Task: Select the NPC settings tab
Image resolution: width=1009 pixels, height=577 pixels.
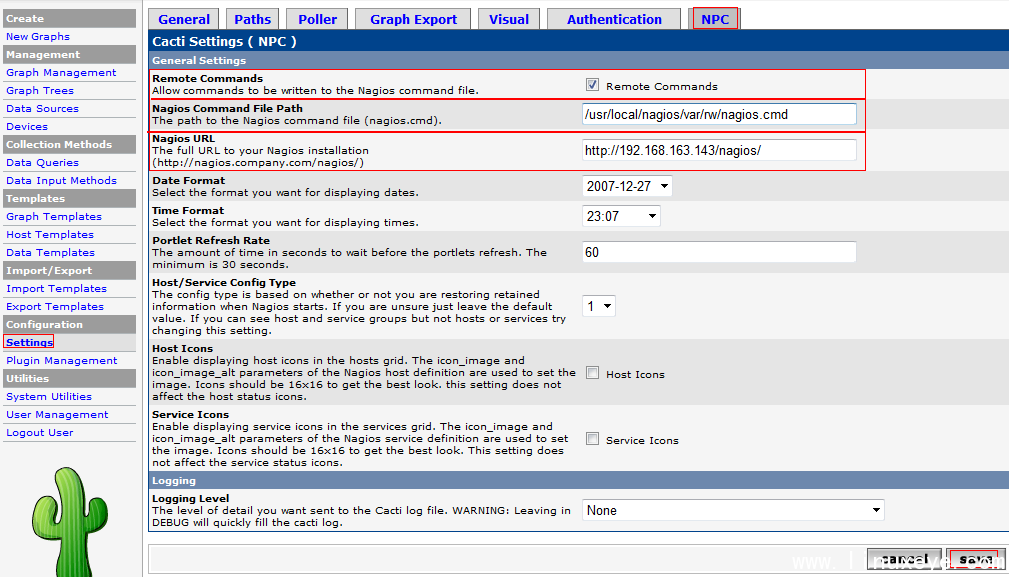Action: [x=715, y=19]
